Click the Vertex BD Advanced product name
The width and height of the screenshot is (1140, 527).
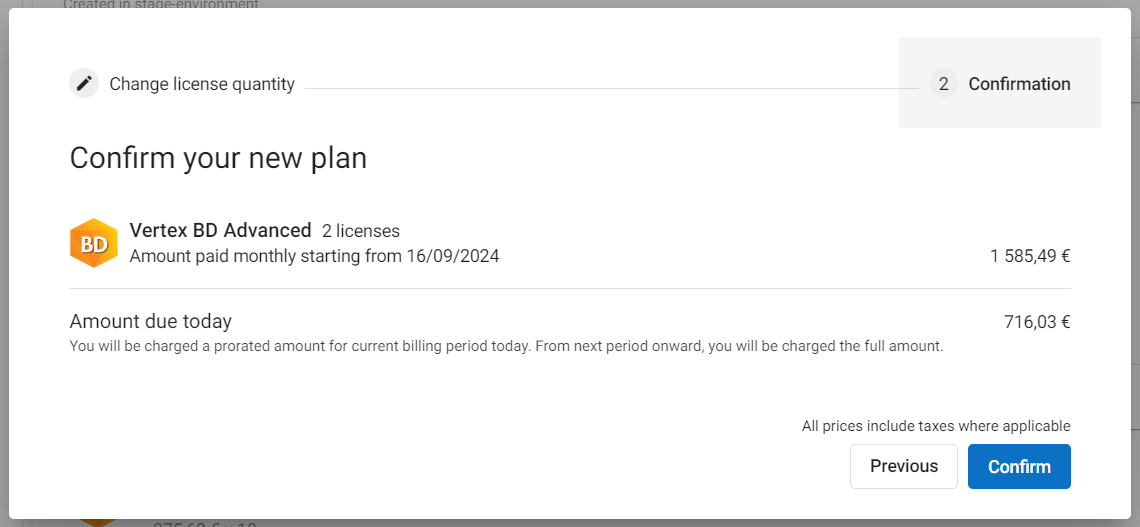[x=220, y=231]
